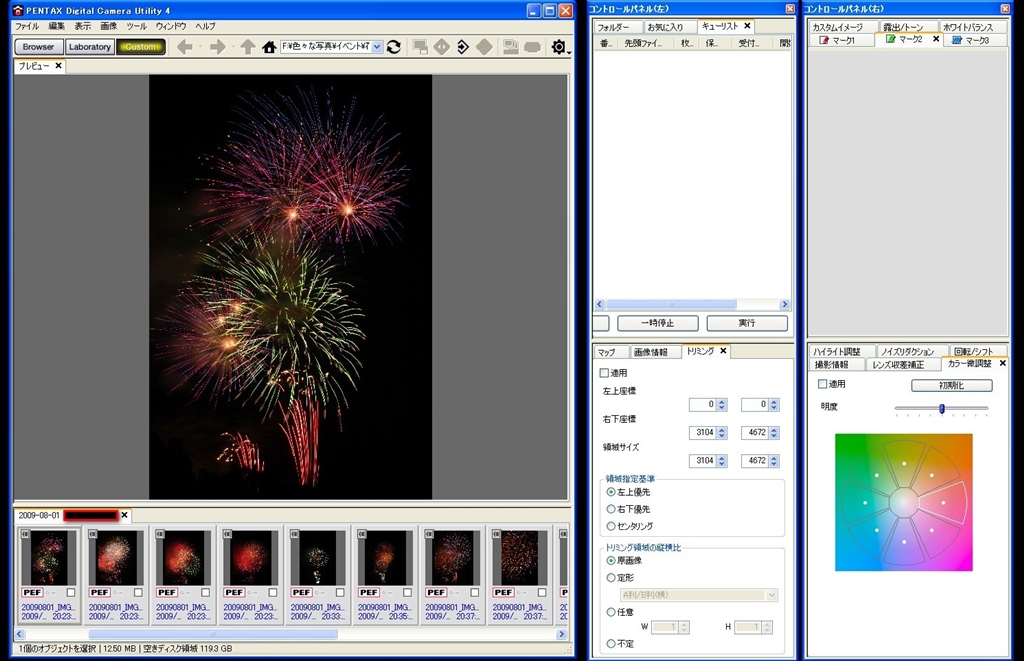Open the folder path dropdown
The width and height of the screenshot is (1024, 661).
pos(377,47)
